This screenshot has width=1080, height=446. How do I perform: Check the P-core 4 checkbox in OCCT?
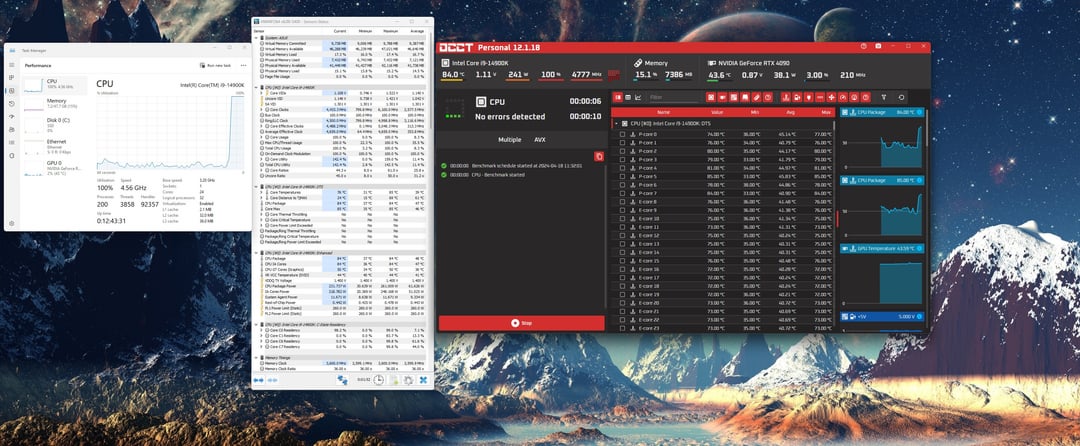pyautogui.click(x=623, y=168)
